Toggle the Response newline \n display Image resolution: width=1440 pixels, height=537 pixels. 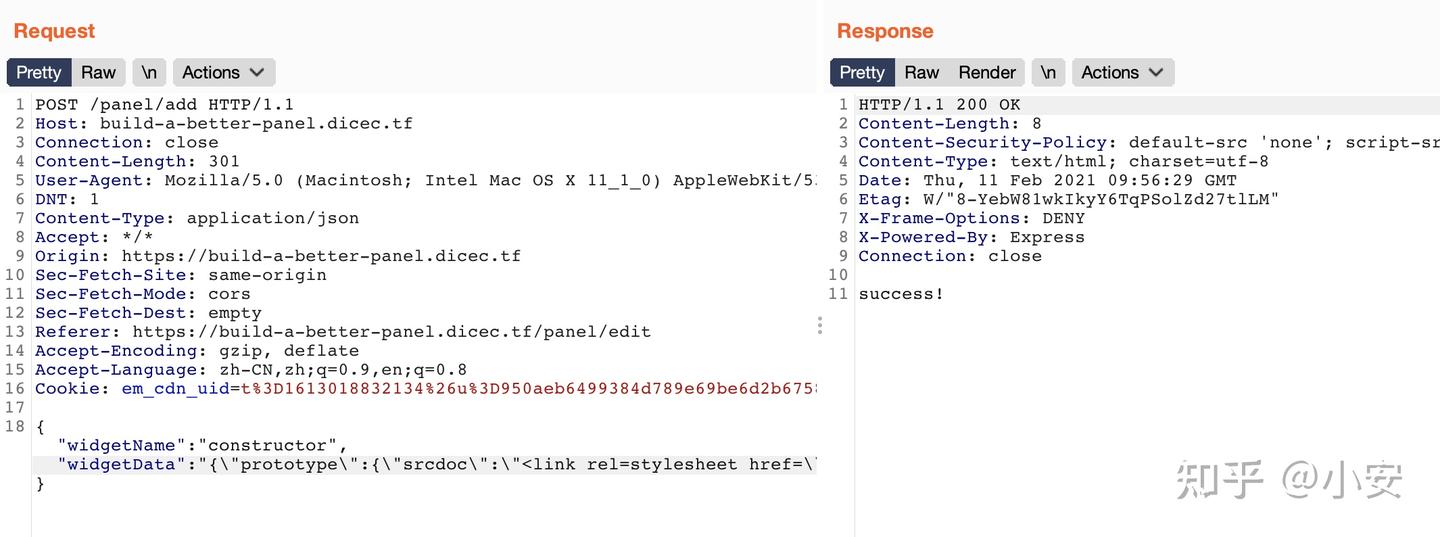pyautogui.click(x=1048, y=72)
